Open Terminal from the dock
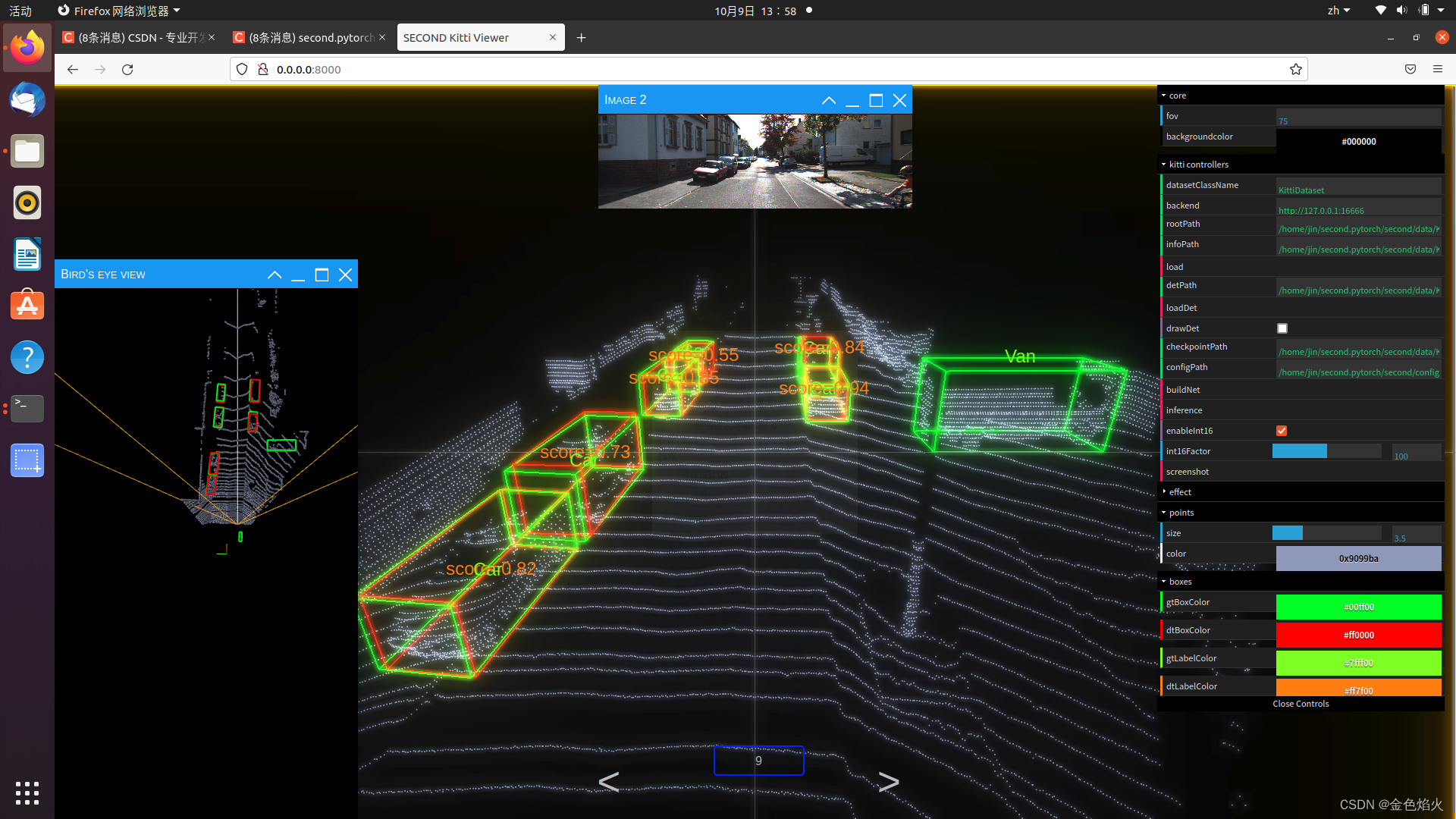Image resolution: width=1456 pixels, height=819 pixels. (x=27, y=409)
